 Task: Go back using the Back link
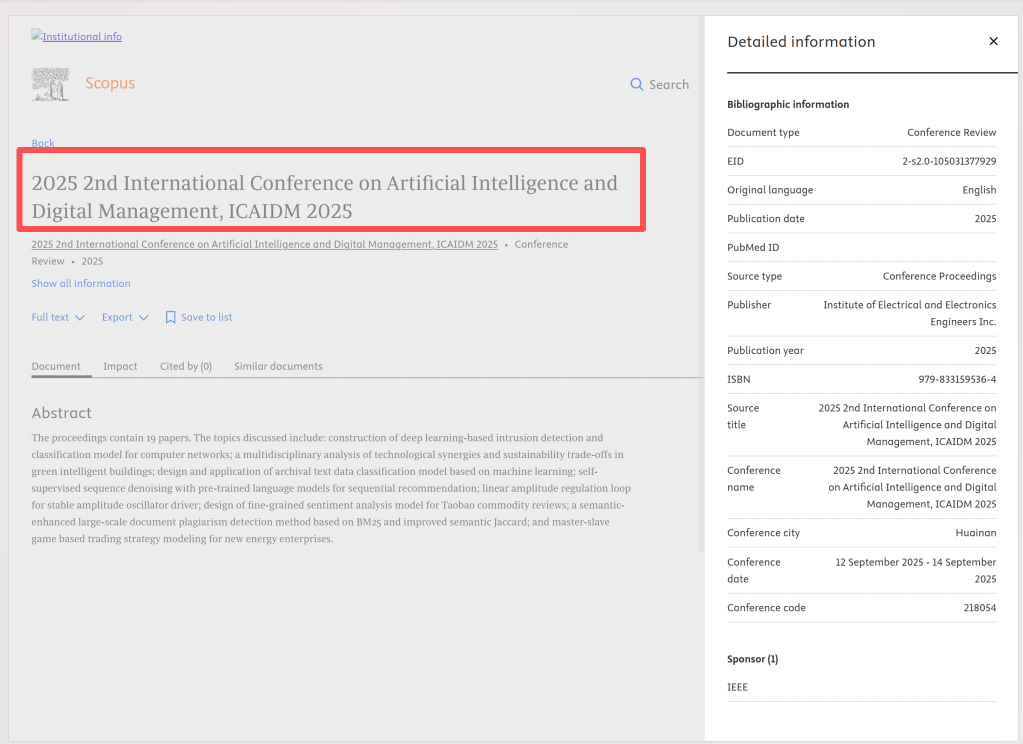pos(43,143)
